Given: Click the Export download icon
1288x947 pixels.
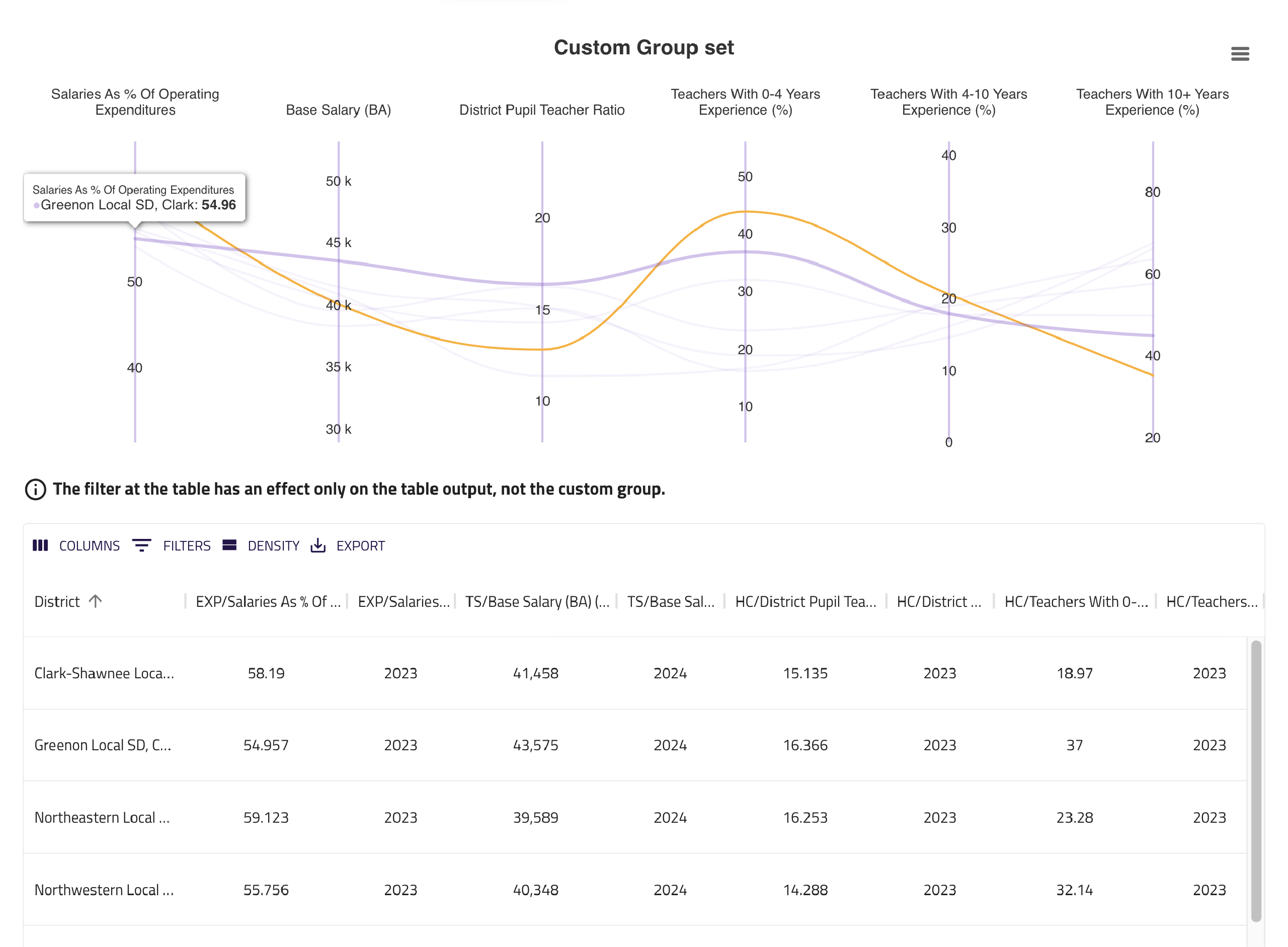Looking at the screenshot, I should pos(317,545).
